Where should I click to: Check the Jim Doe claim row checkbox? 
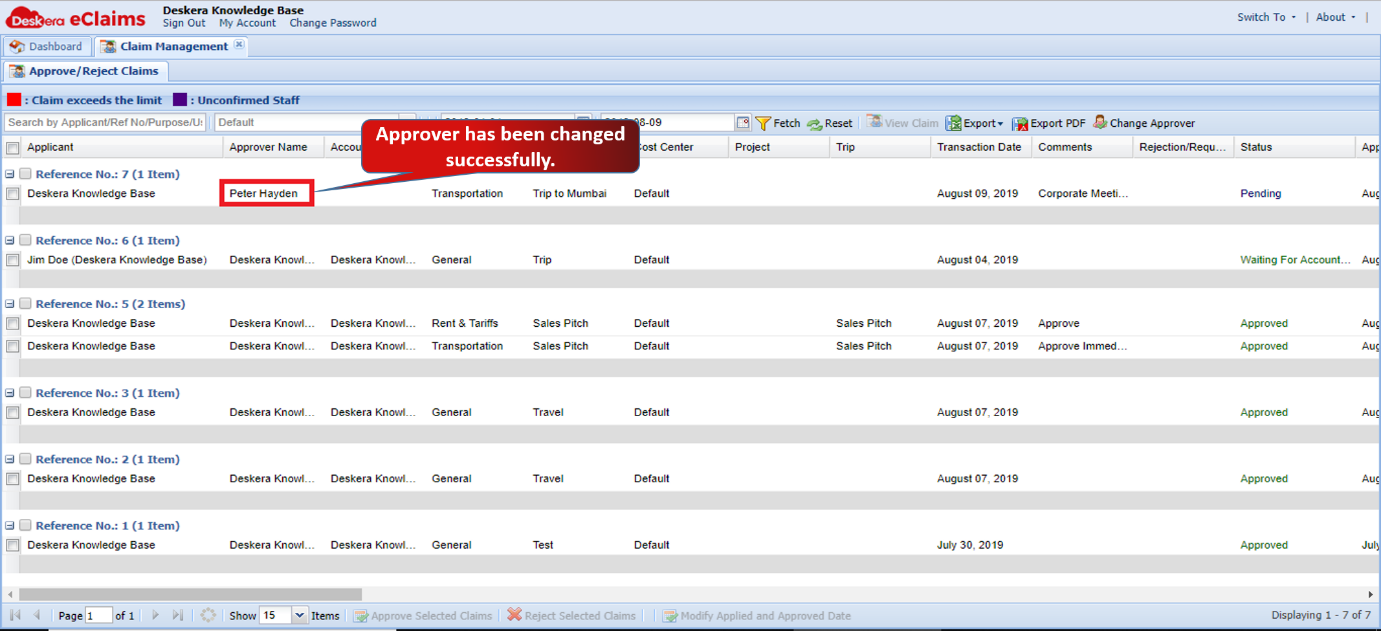[x=13, y=260]
